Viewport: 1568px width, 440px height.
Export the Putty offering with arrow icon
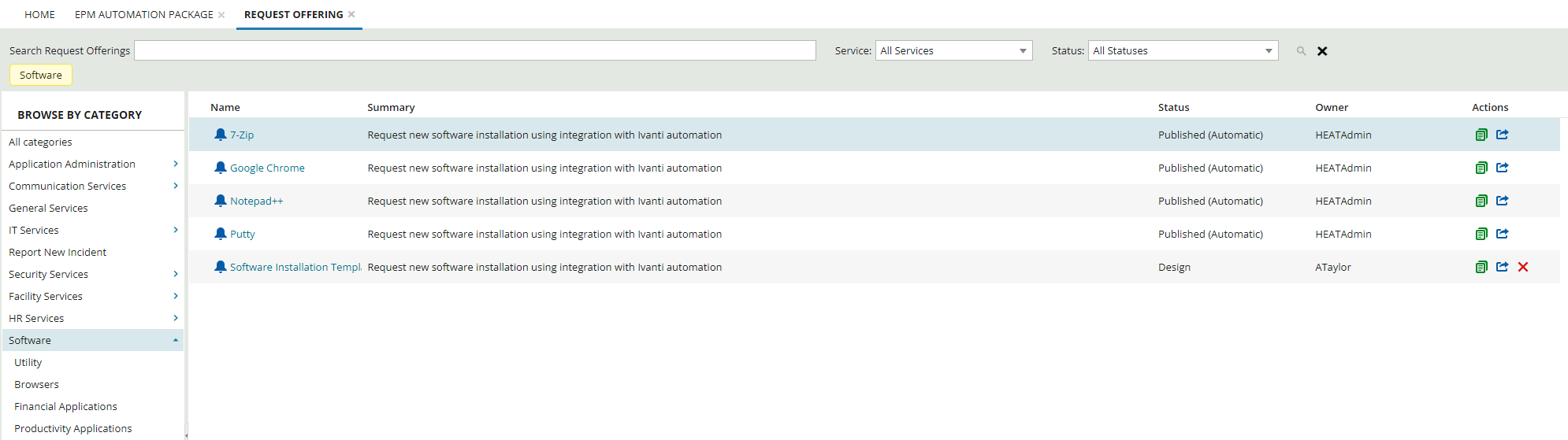point(1503,234)
